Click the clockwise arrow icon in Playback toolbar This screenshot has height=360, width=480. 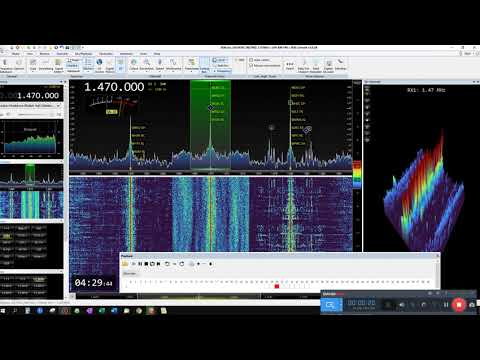coord(182,264)
